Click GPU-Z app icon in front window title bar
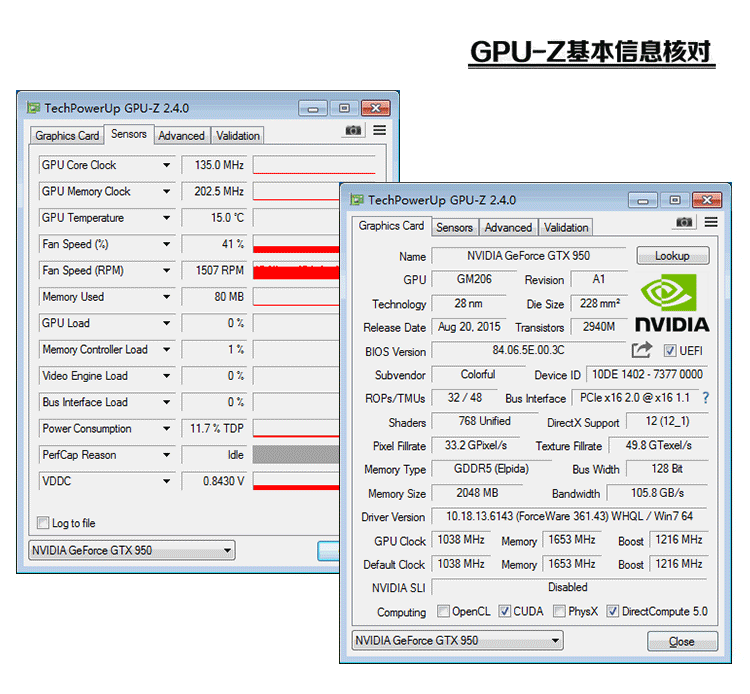 [357, 199]
